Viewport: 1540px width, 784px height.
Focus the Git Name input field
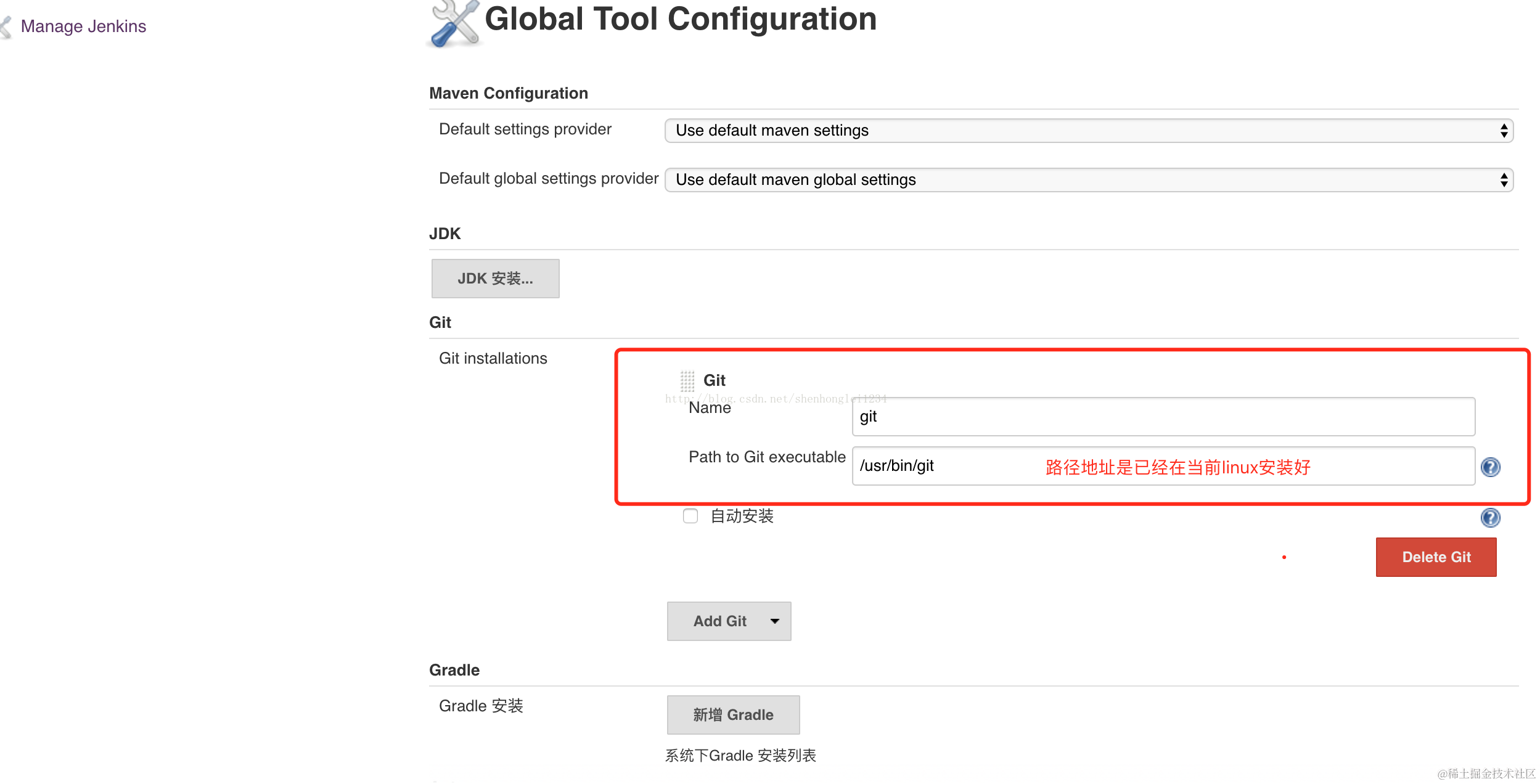pyautogui.click(x=1163, y=417)
